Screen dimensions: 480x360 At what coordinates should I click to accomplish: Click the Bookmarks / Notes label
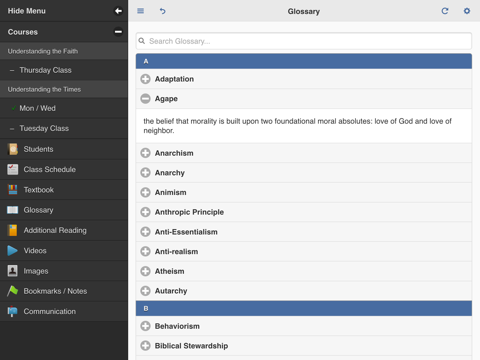pyautogui.click(x=55, y=291)
